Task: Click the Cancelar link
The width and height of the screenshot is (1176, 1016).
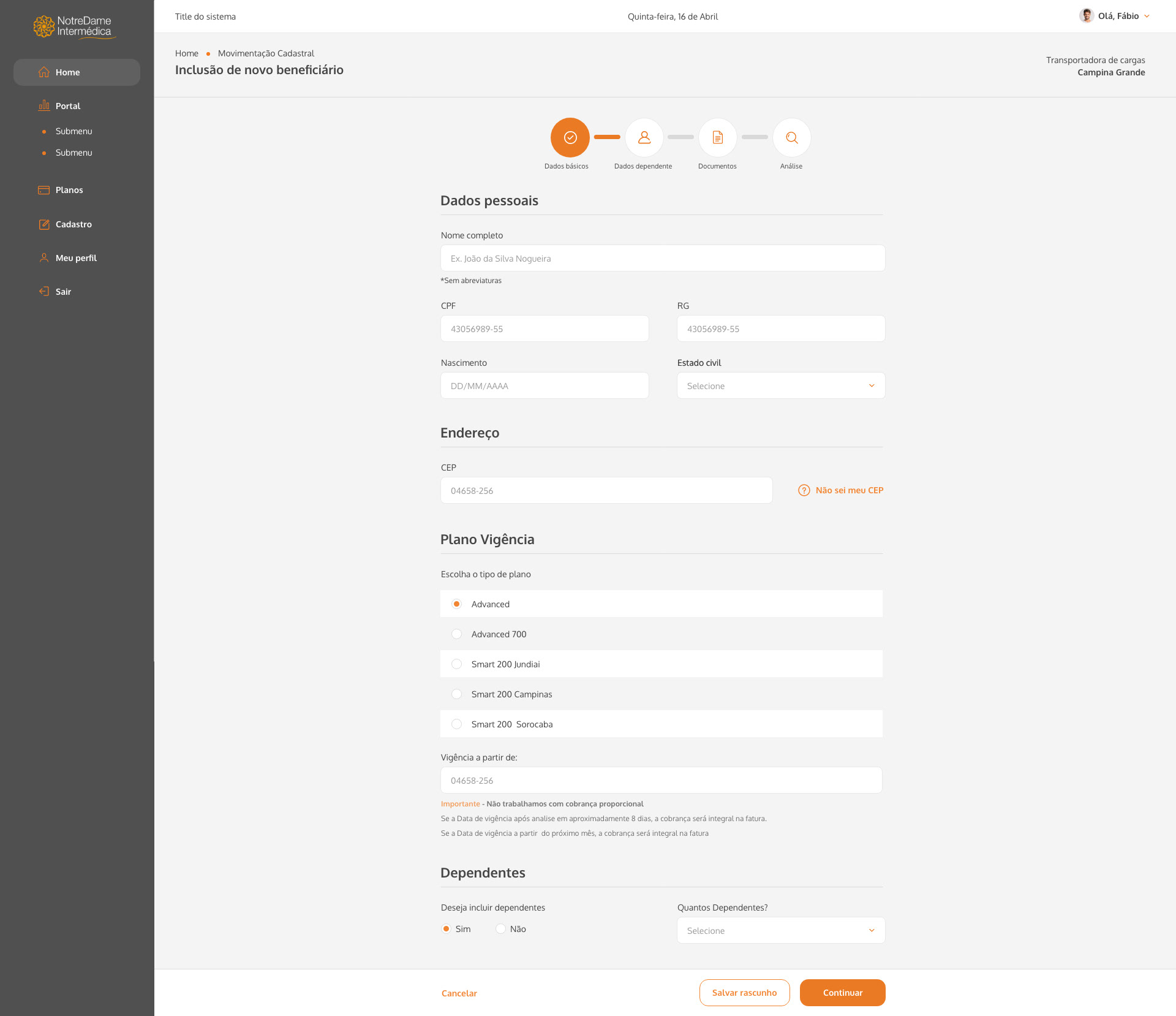Action: click(x=459, y=993)
